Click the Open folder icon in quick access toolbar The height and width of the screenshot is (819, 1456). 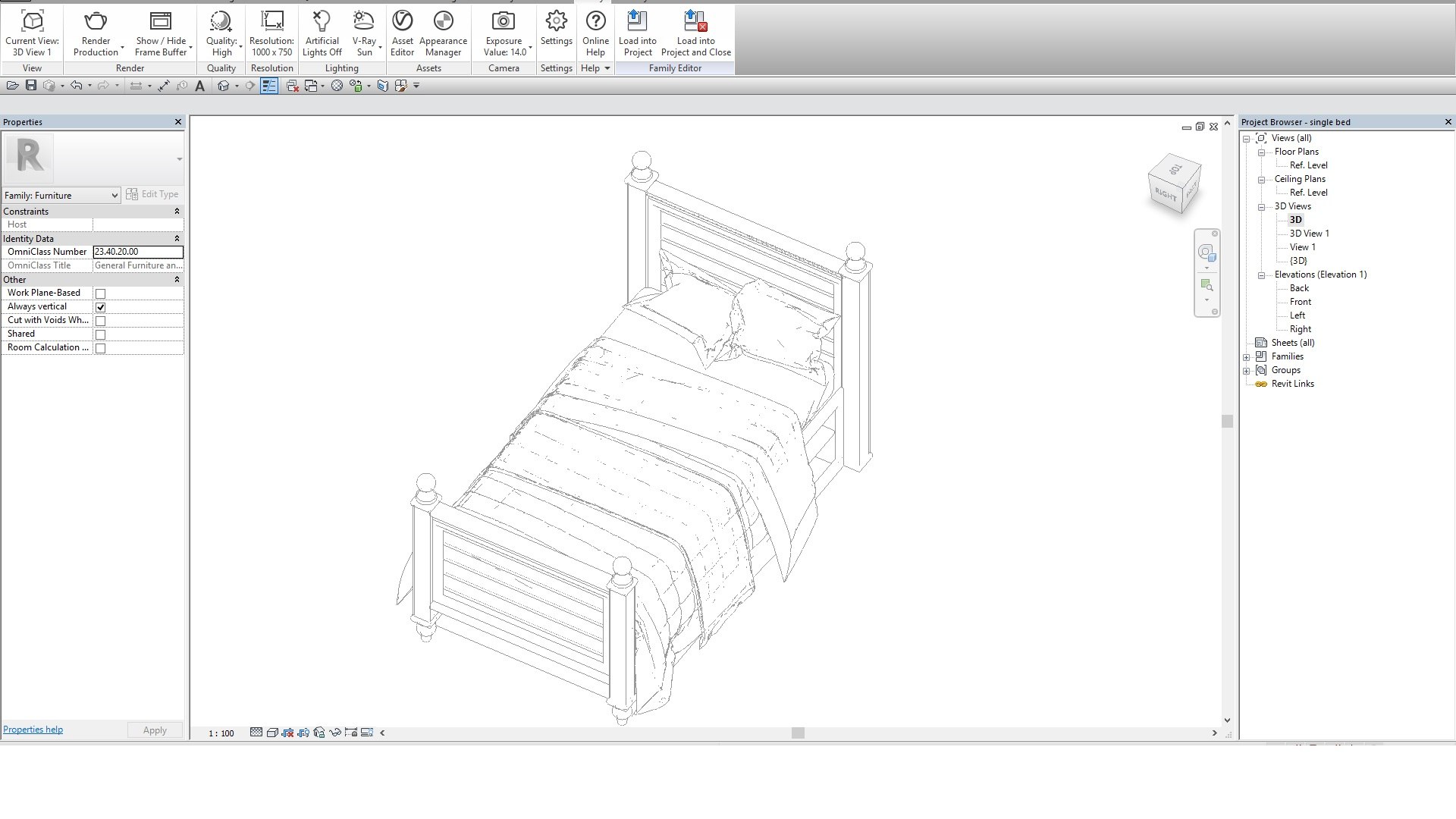pyautogui.click(x=12, y=86)
